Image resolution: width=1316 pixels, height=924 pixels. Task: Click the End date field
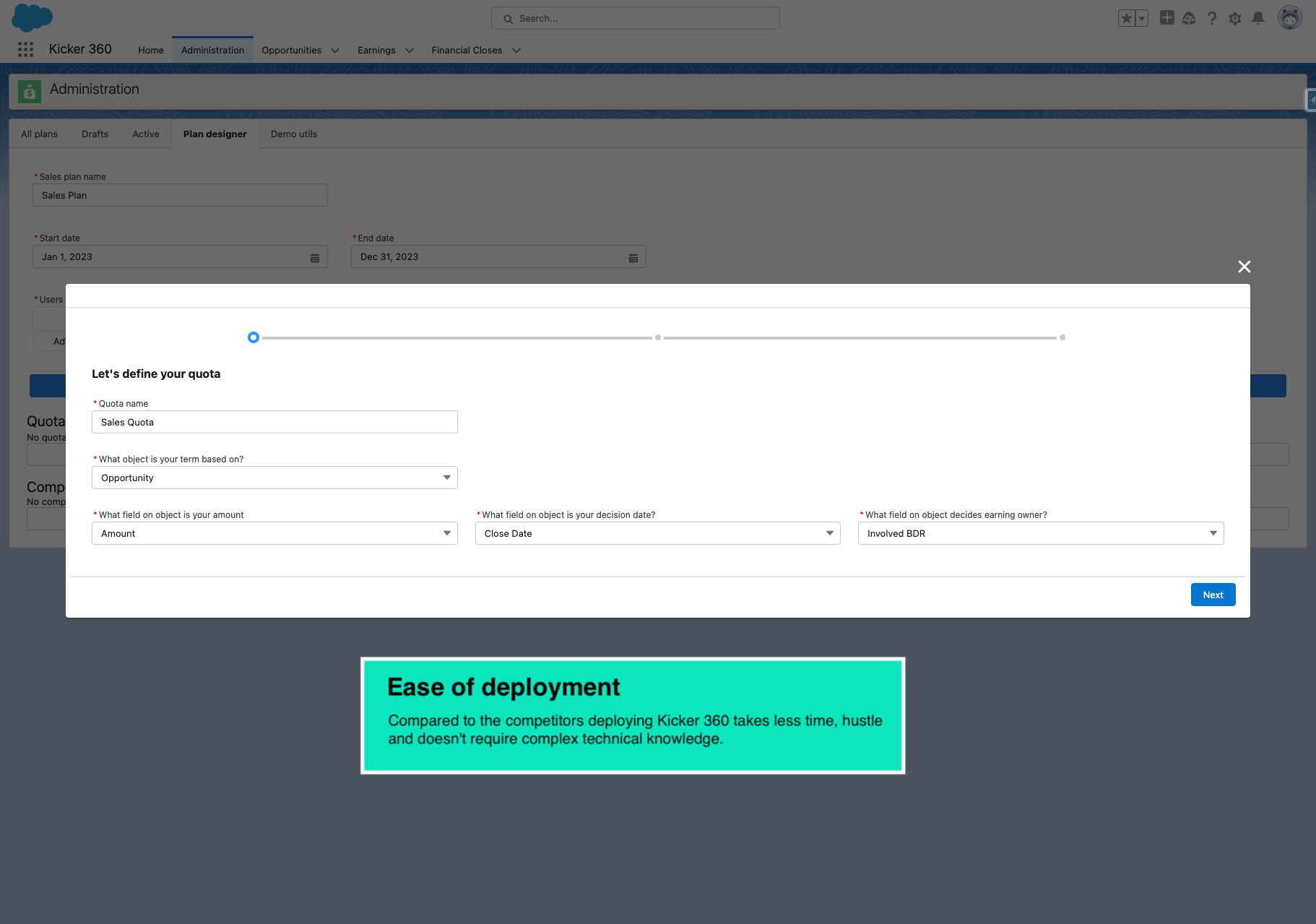[498, 256]
